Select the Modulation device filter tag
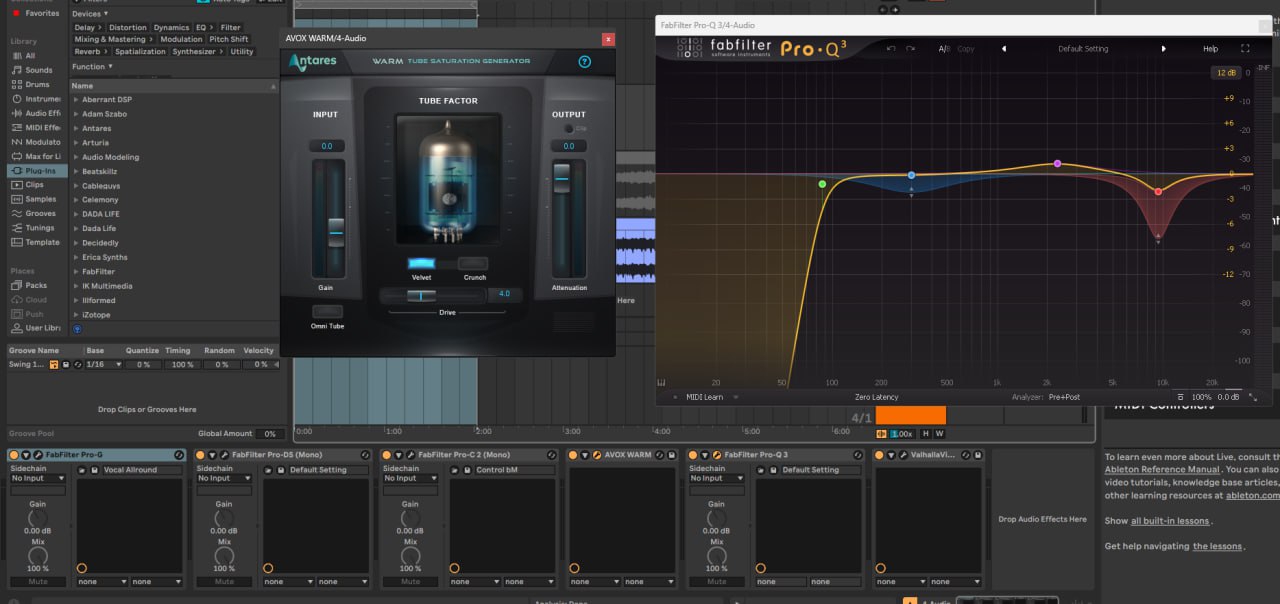This screenshot has height=604, width=1280. (181, 40)
